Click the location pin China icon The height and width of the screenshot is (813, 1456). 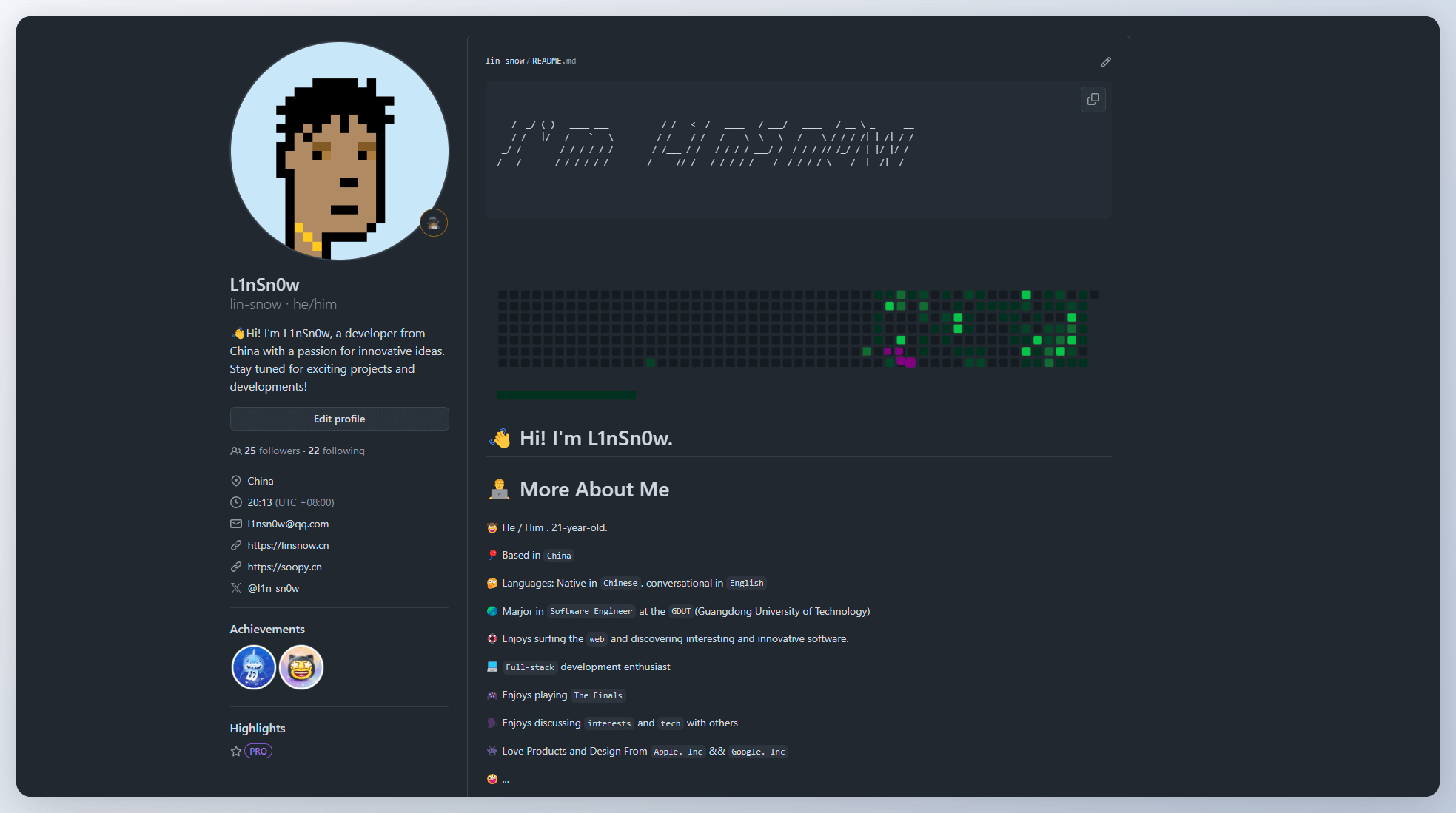pos(235,481)
